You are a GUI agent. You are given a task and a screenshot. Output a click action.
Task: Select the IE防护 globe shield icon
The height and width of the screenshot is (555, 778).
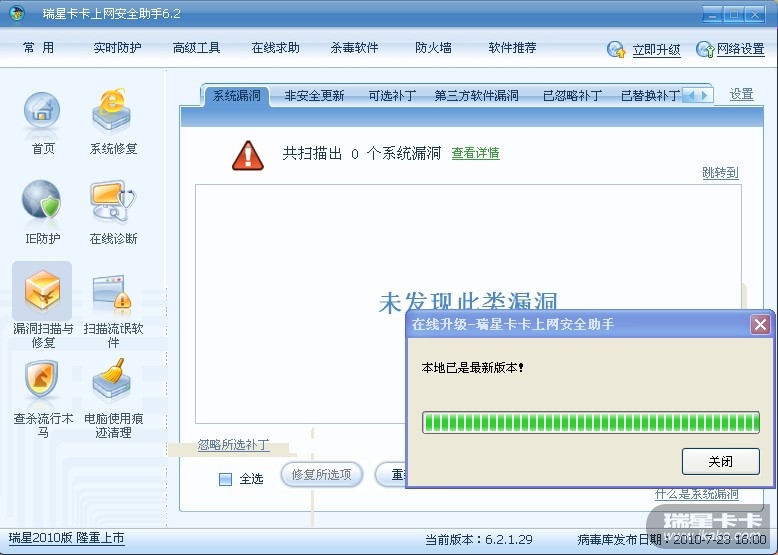pos(42,201)
